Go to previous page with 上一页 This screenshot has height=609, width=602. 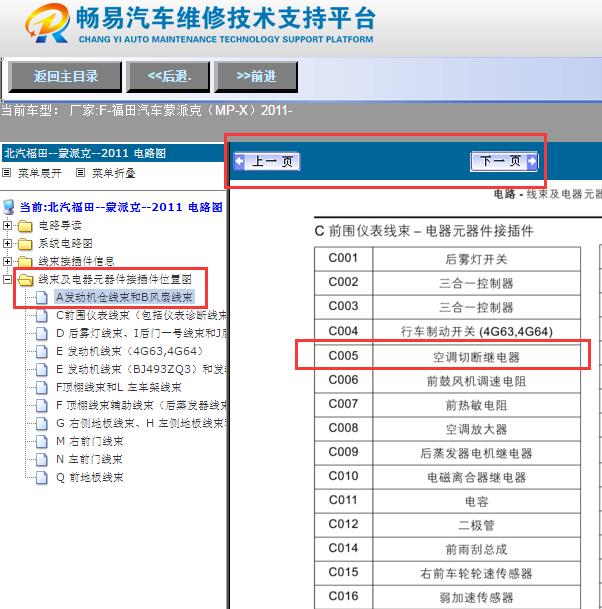266,161
